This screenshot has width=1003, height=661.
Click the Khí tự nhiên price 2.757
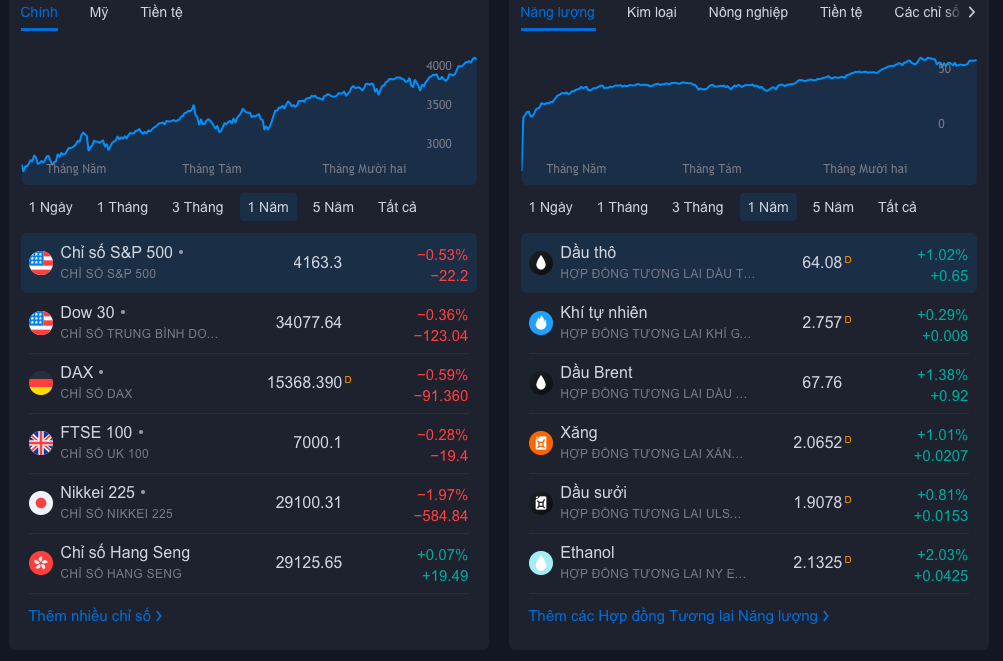822,323
